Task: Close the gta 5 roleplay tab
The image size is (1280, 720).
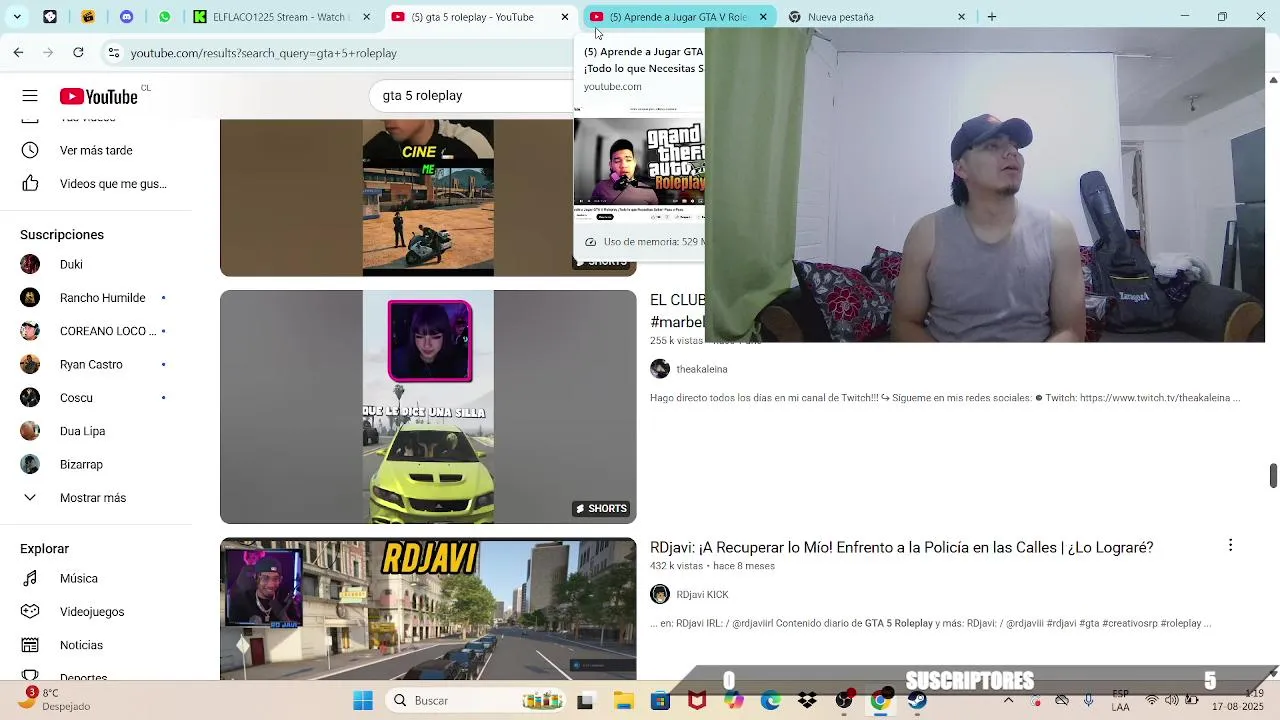Action: click(x=564, y=17)
